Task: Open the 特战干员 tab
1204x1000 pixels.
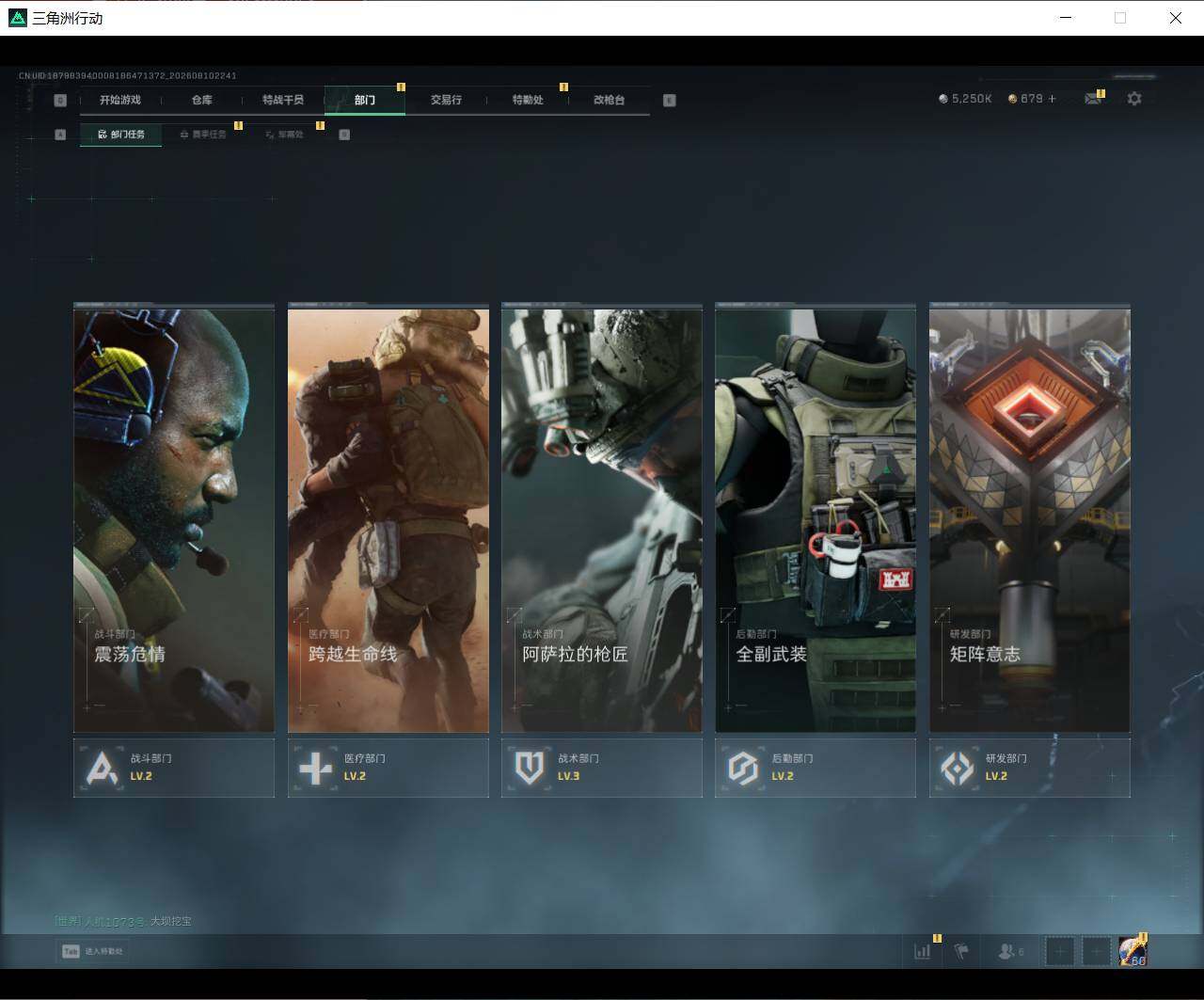Action: pyautogui.click(x=283, y=100)
